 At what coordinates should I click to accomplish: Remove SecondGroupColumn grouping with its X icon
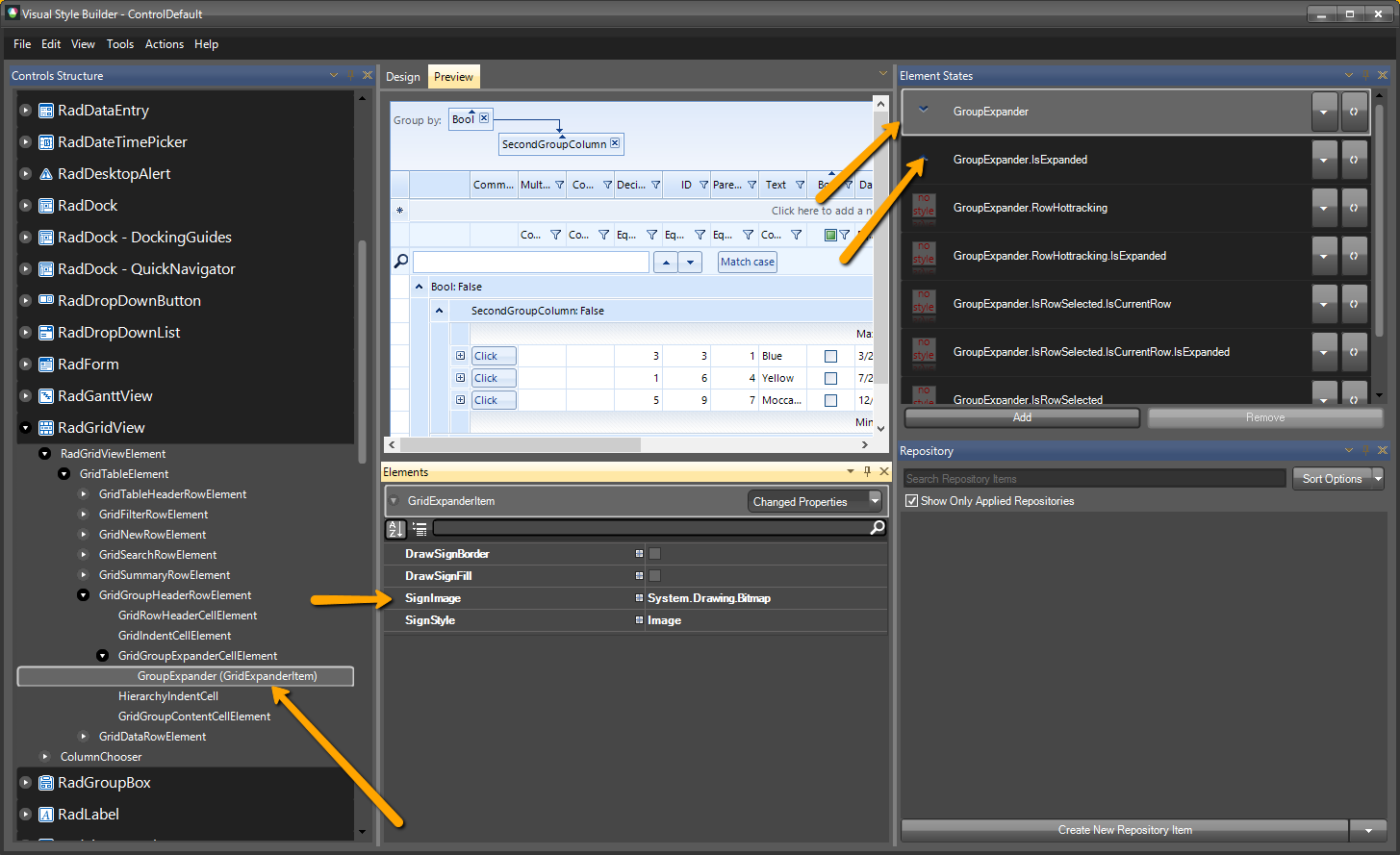coord(615,143)
